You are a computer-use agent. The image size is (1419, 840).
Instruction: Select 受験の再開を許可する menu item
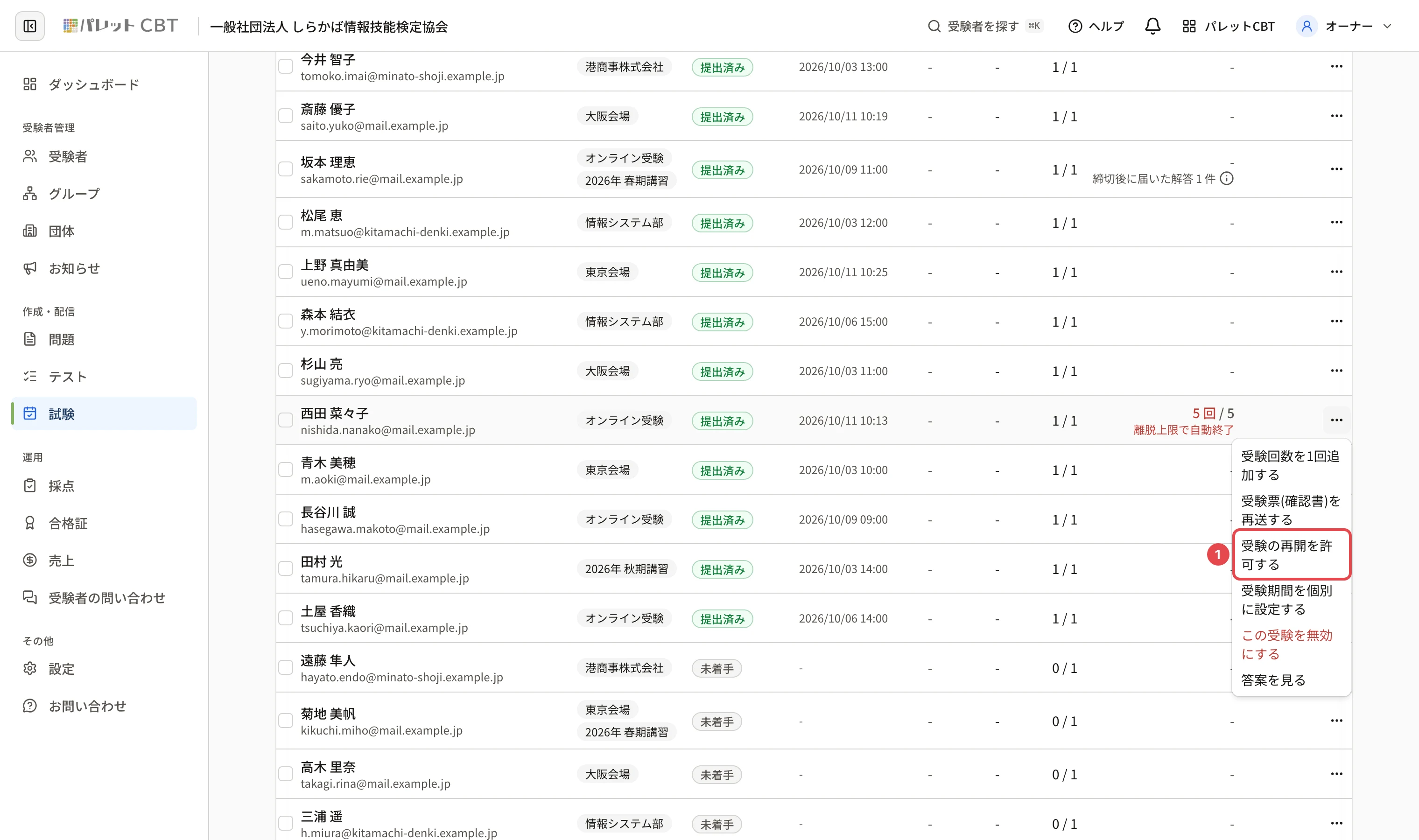pyautogui.click(x=1291, y=555)
